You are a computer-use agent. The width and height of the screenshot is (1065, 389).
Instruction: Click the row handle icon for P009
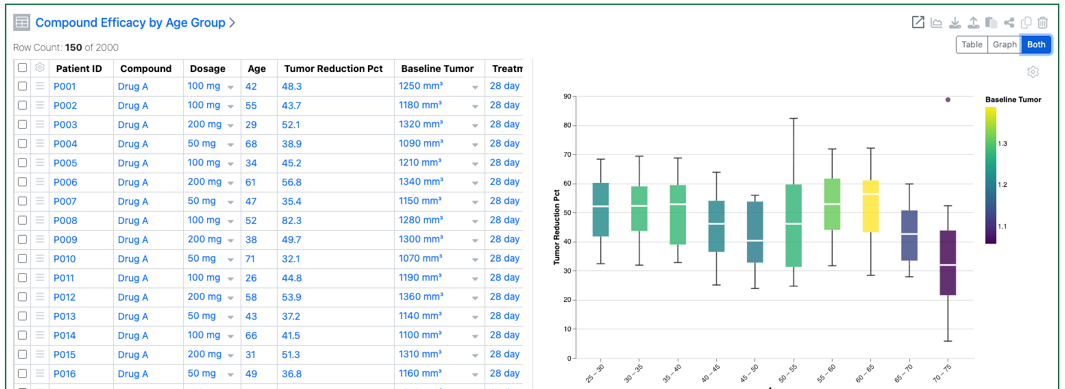(x=40, y=239)
